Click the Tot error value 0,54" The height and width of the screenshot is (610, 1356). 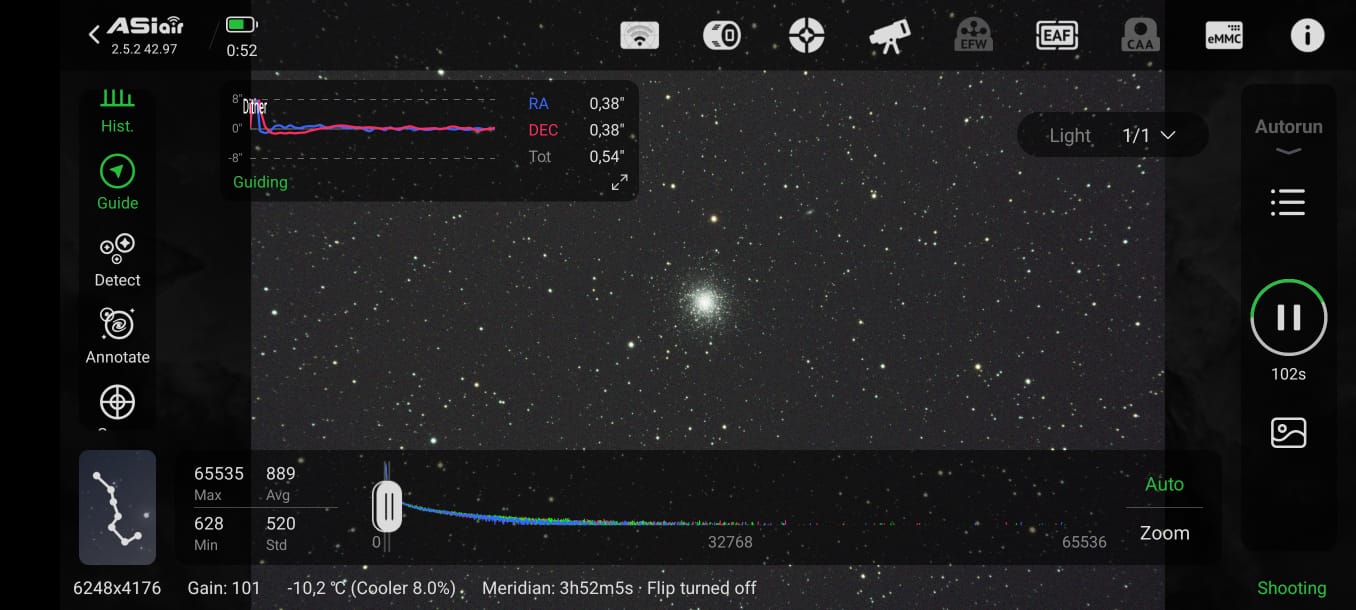click(607, 156)
